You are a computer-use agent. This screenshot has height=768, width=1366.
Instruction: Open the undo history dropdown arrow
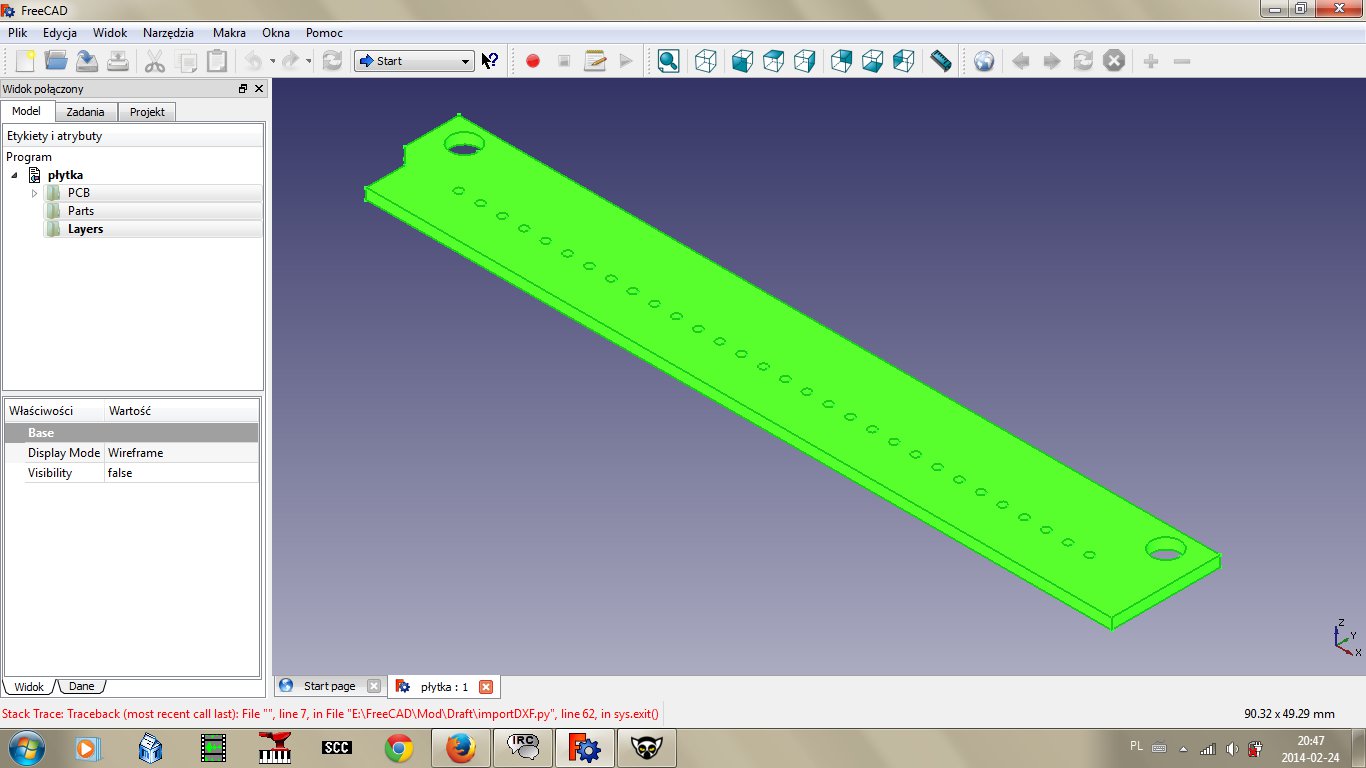(272, 61)
